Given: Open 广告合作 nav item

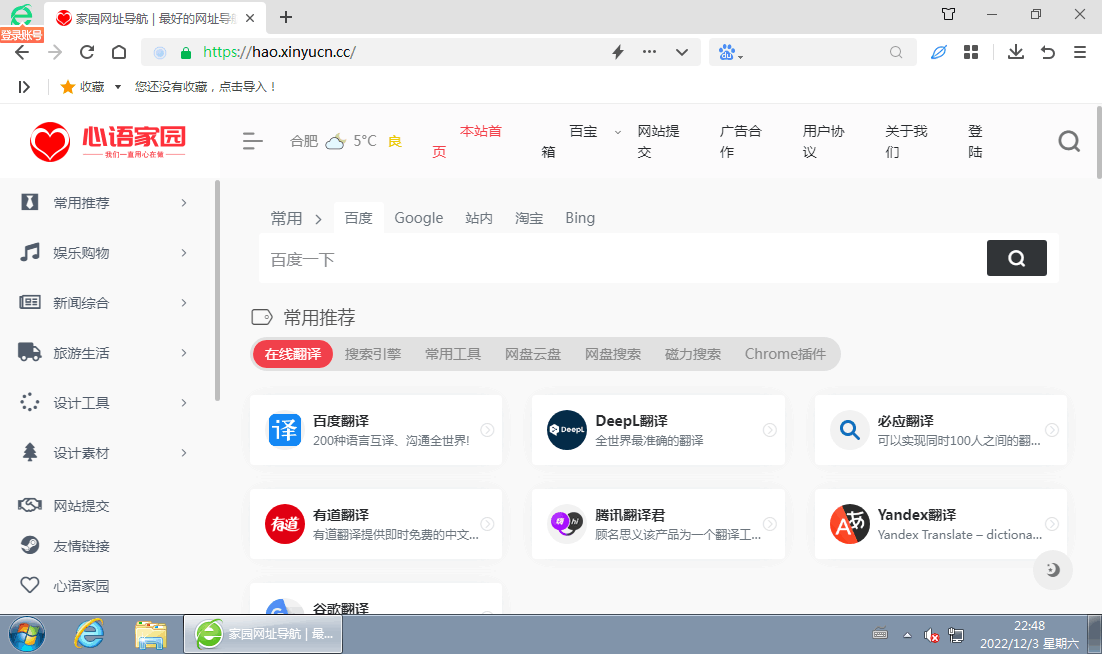Looking at the screenshot, I should [741, 141].
